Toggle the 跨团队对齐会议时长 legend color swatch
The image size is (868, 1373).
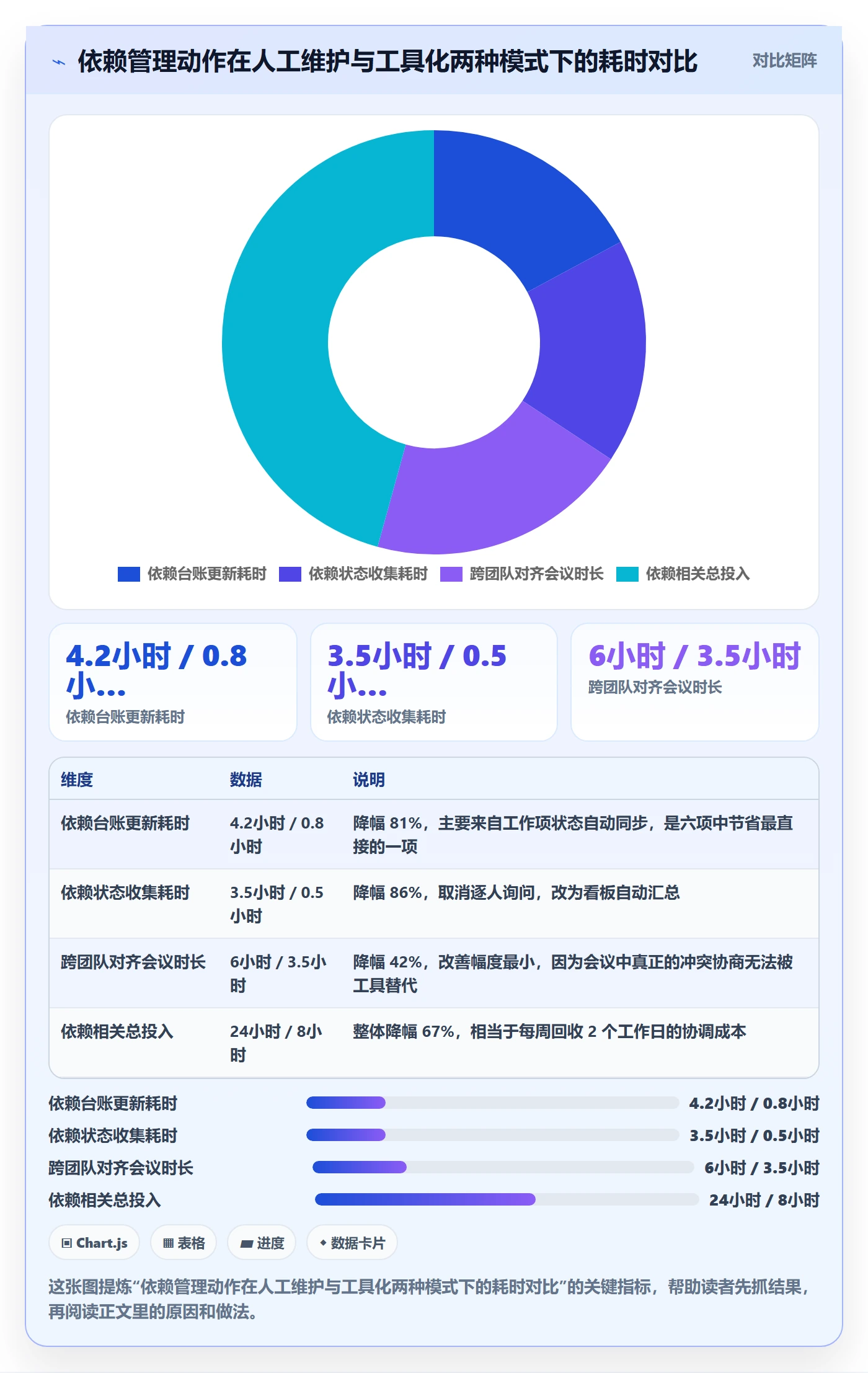click(x=451, y=574)
